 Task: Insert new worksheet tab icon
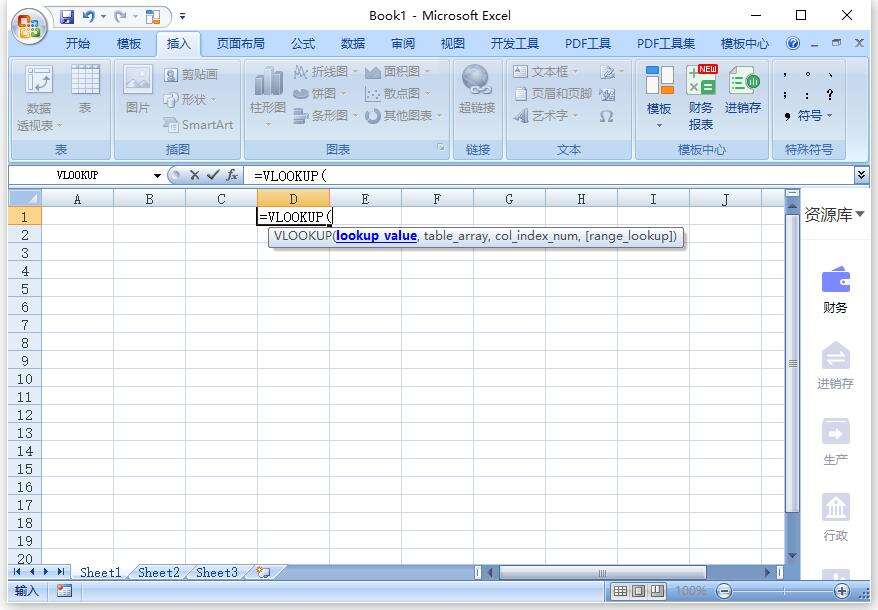point(263,572)
